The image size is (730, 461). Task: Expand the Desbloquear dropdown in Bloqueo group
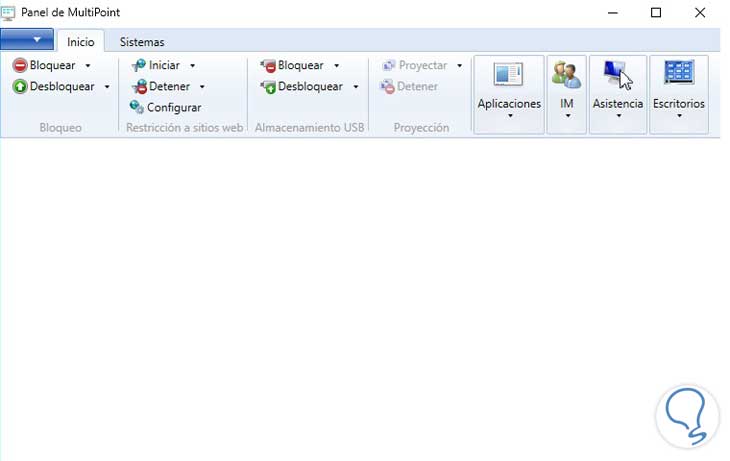click(x=107, y=87)
